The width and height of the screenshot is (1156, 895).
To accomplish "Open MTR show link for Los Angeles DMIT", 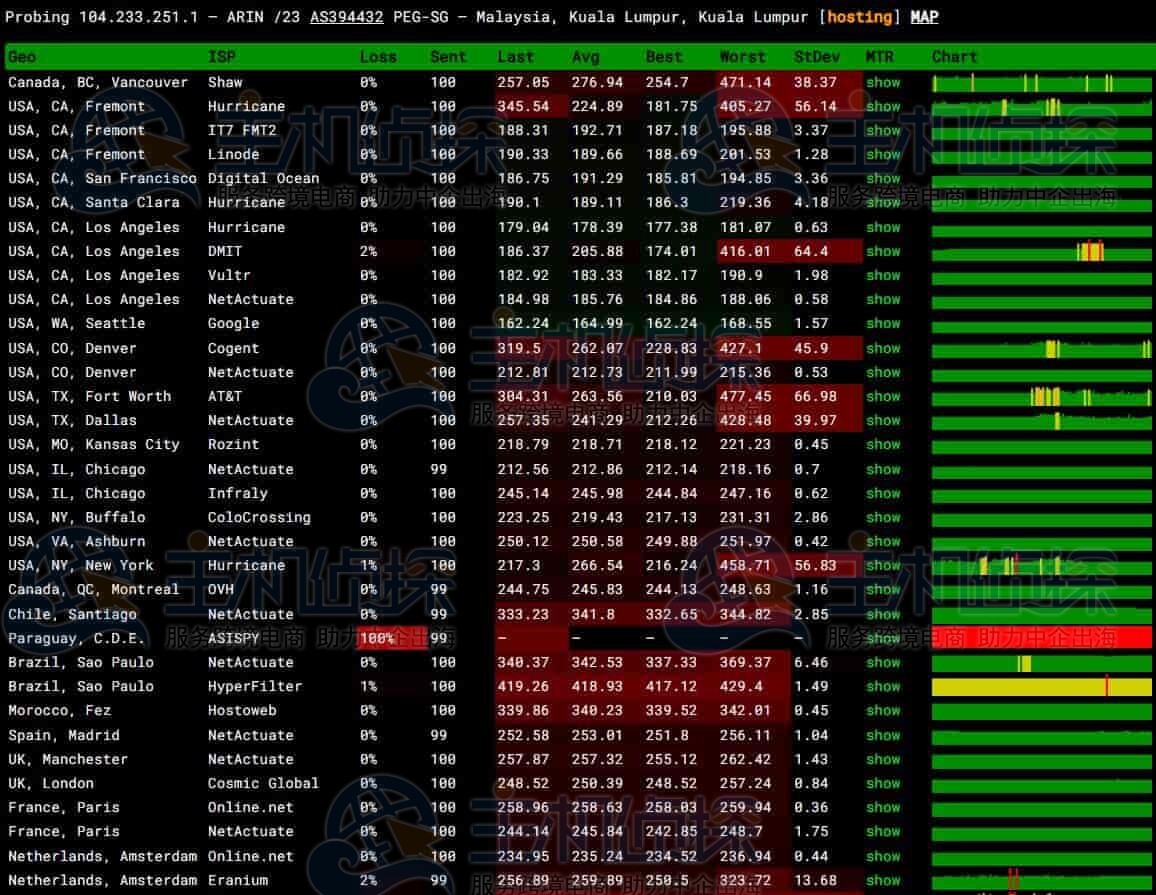I will pos(883,251).
